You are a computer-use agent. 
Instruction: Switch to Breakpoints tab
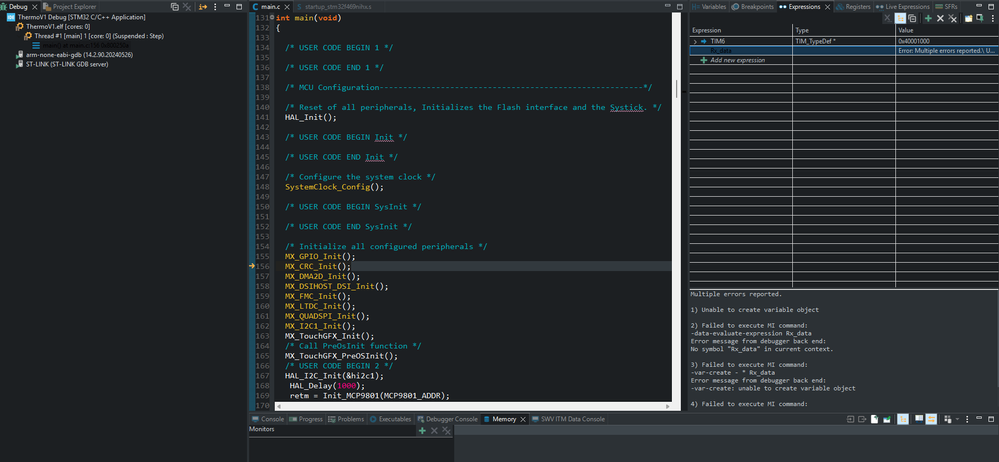pos(752,6)
